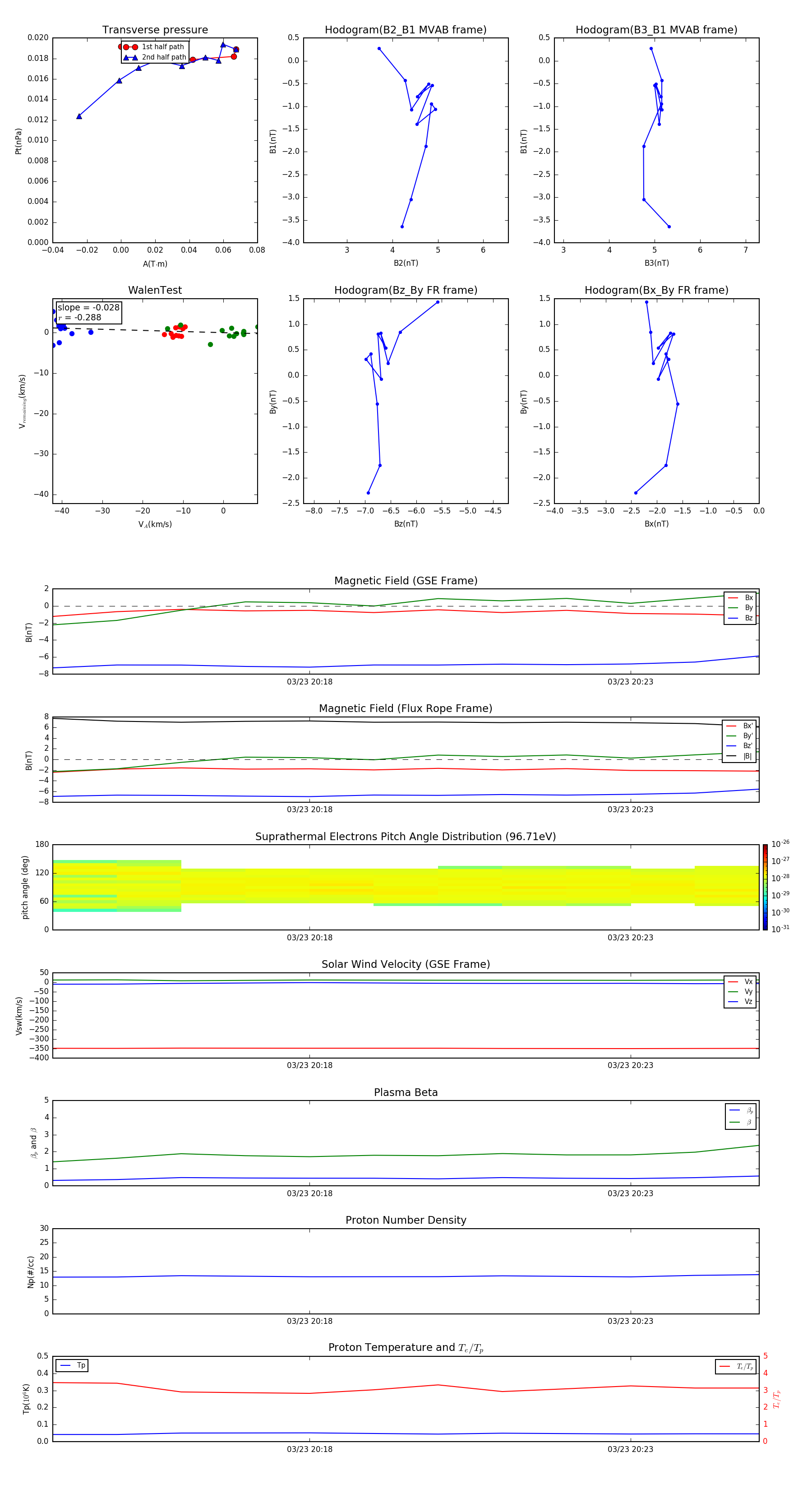This screenshot has height=1489, width=812.
Task: Click the topmost point in the Bz_By hodogram
Action: pyautogui.click(x=438, y=302)
